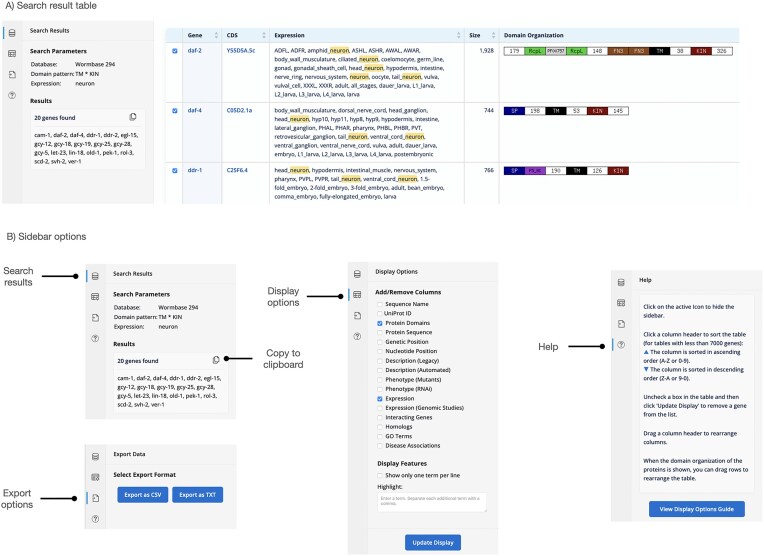Click the help icon in the top-left sidebar
Viewport: 764px width, 556px height.
pos(12,95)
